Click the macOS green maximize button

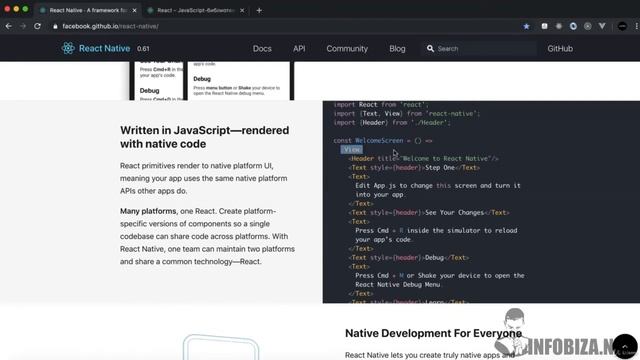[x=25, y=9]
